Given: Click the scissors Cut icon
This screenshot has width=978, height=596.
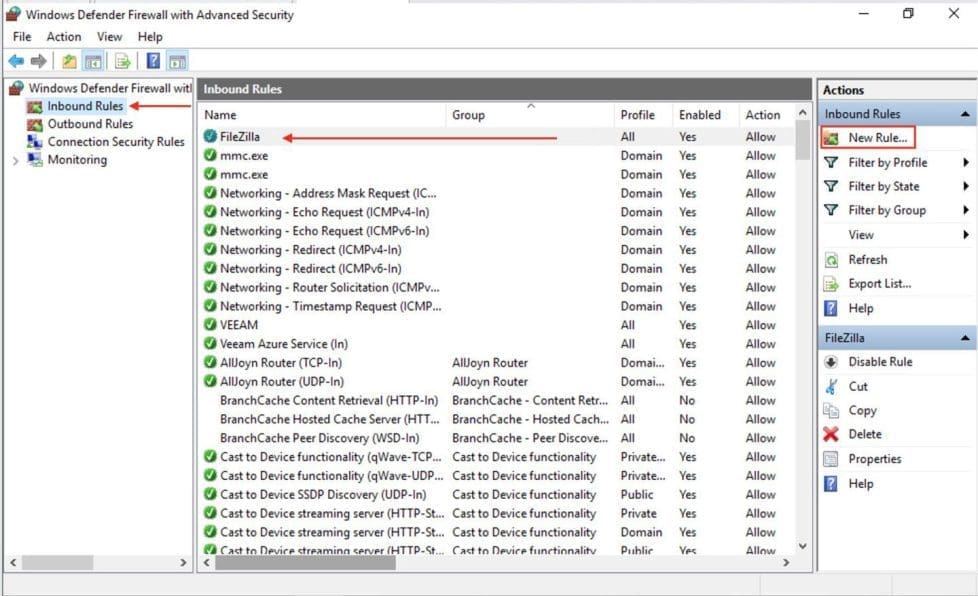Looking at the screenshot, I should point(830,387).
